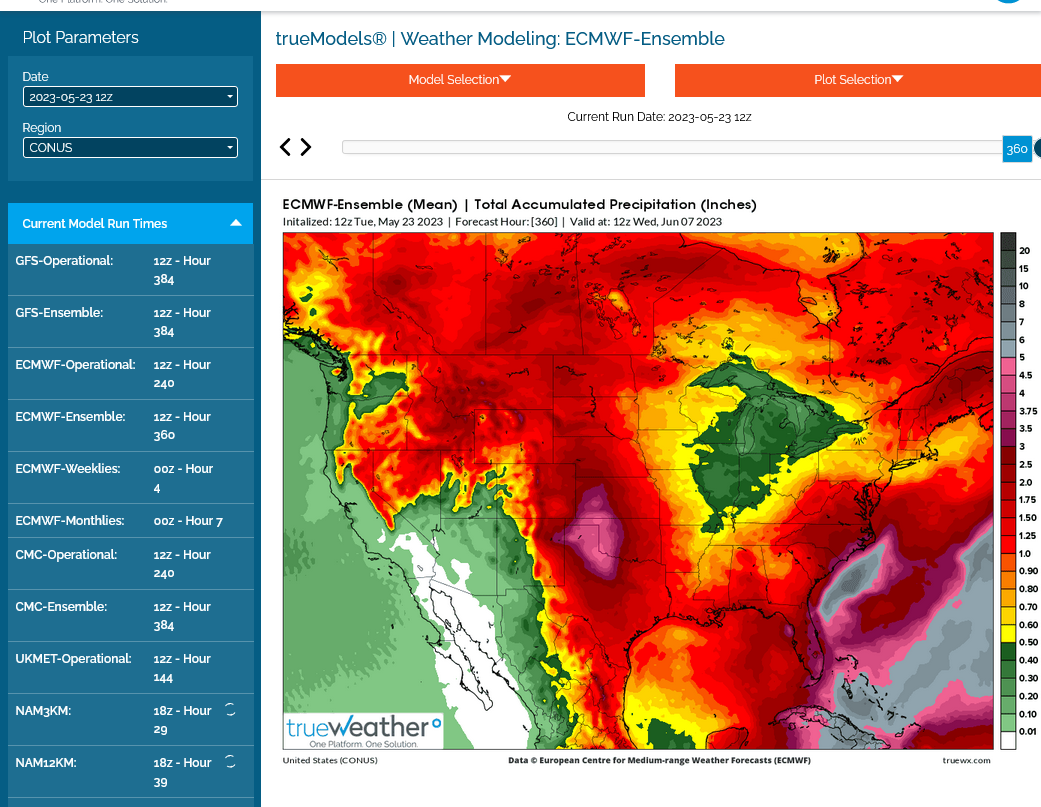
Task: Click the Forecast Hour [360] initialization line
Action: pyautogui.click(x=502, y=222)
